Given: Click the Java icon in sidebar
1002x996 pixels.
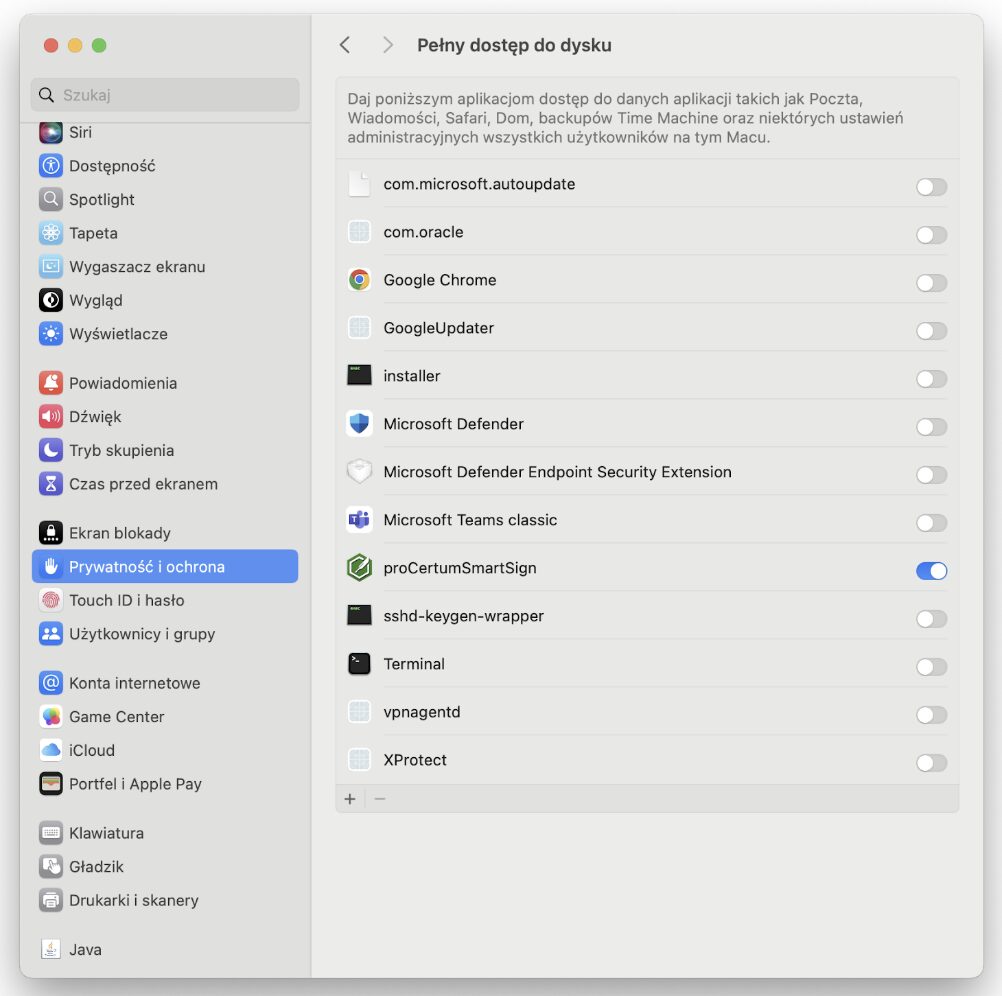Looking at the screenshot, I should coord(51,949).
